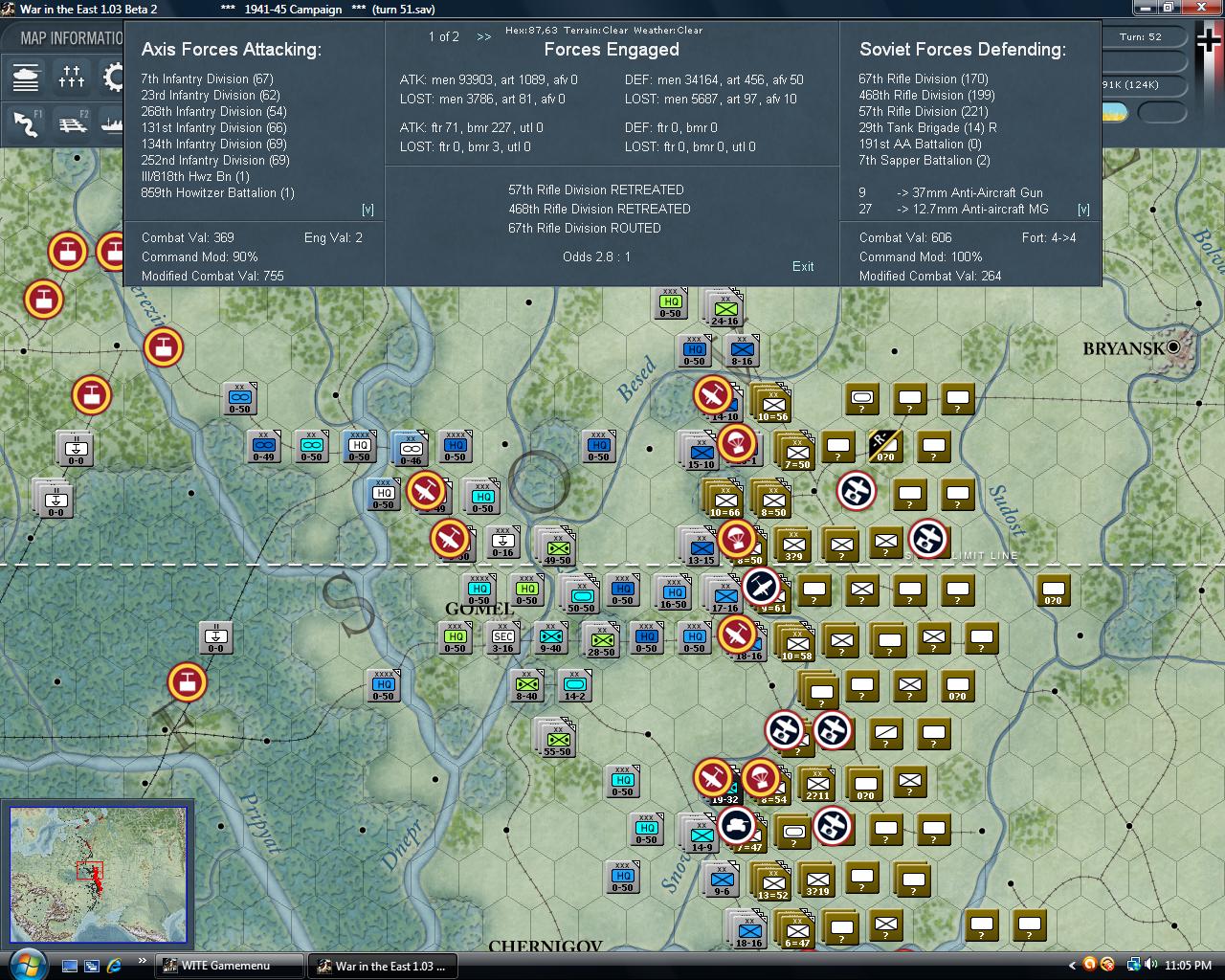Click the Exit link in the combat report
Viewport: 1225px width, 980px height.
[803, 266]
